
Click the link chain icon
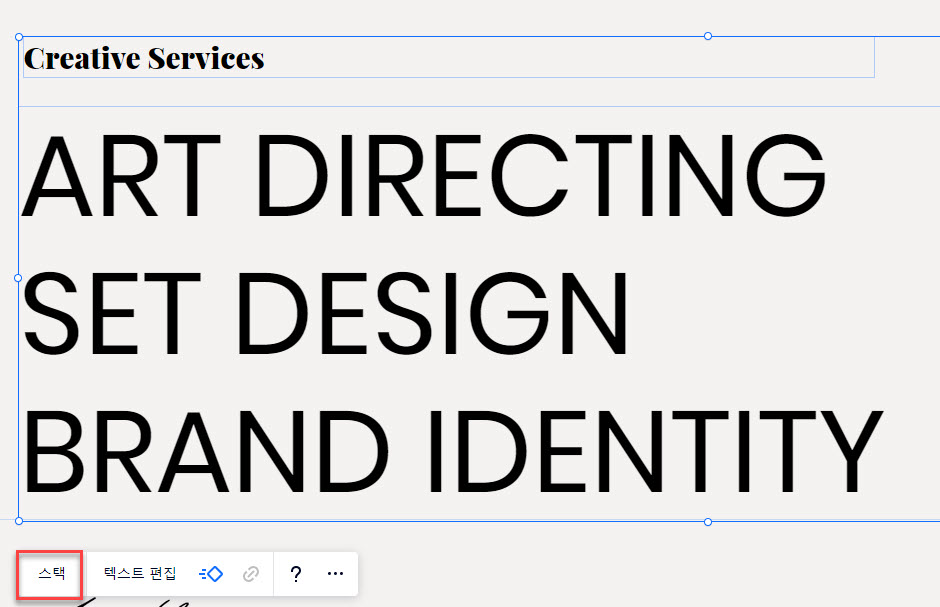251,574
